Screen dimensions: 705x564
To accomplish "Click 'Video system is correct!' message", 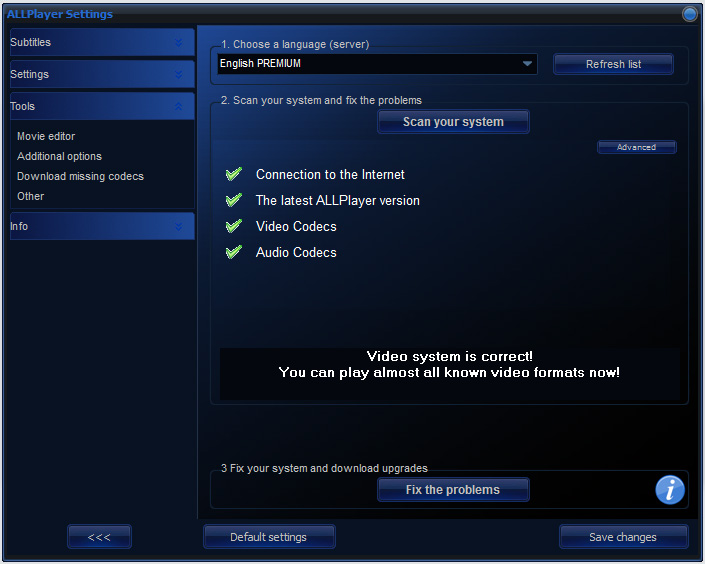I will [x=450, y=357].
